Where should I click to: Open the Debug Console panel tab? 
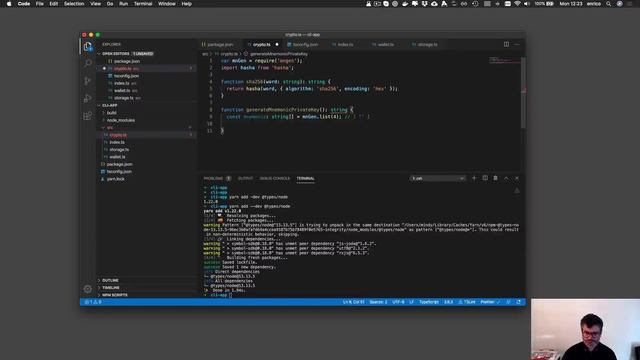275,178
